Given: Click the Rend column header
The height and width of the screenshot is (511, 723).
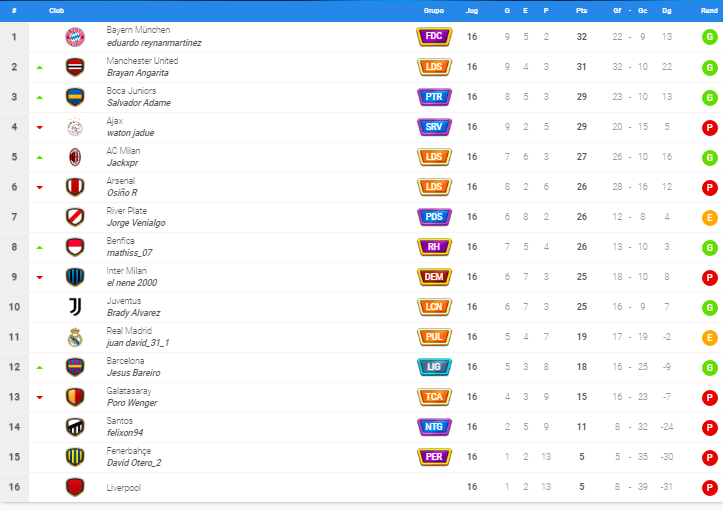Looking at the screenshot, I should 709,11.
